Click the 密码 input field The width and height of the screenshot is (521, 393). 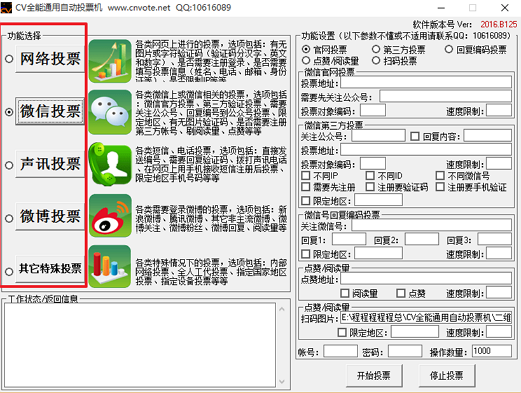405,351
